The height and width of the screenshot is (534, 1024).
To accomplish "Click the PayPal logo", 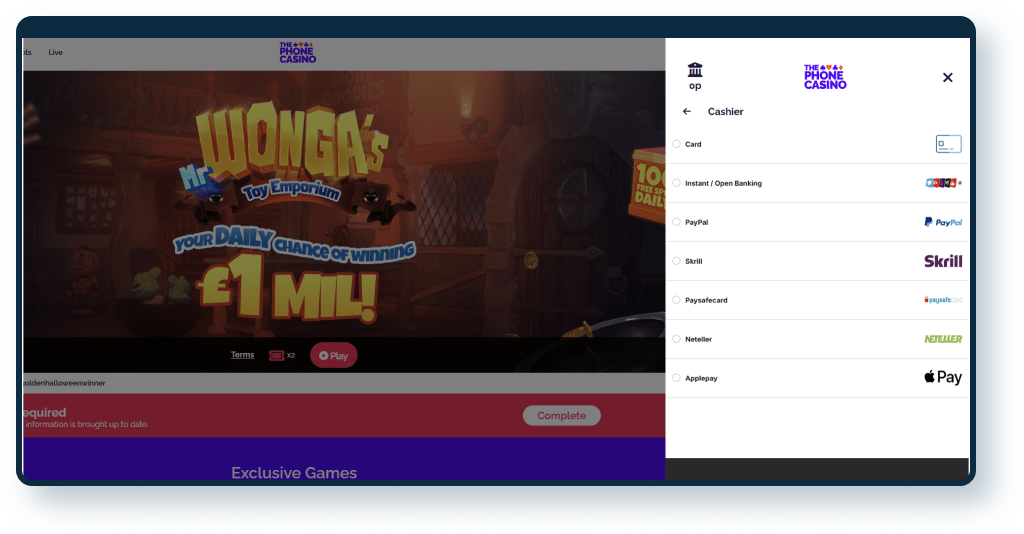I will (x=943, y=222).
